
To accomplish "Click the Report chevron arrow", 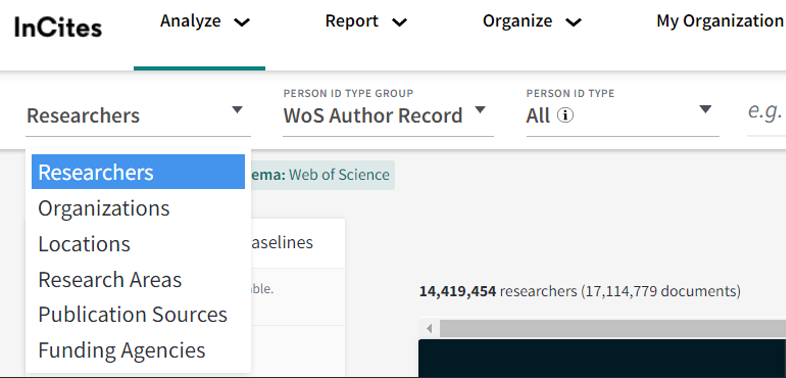I will point(399,23).
